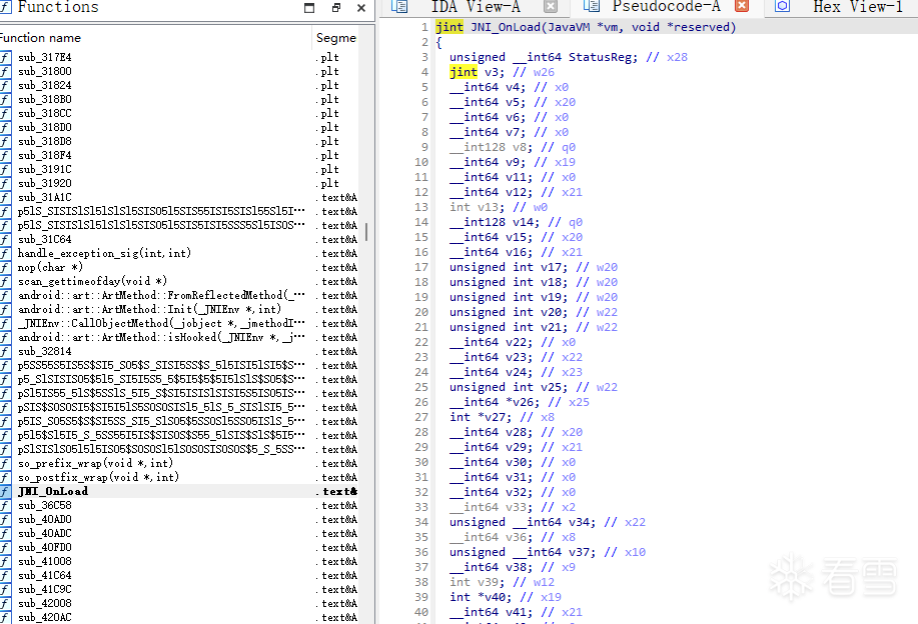The image size is (918, 624).
Task: Select function sub_318B0 in the list
Action: click(x=44, y=100)
